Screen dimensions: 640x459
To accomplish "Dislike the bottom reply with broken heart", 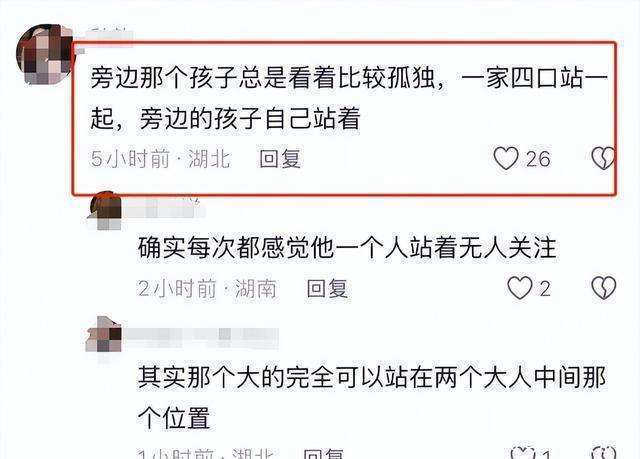I will [604, 452].
